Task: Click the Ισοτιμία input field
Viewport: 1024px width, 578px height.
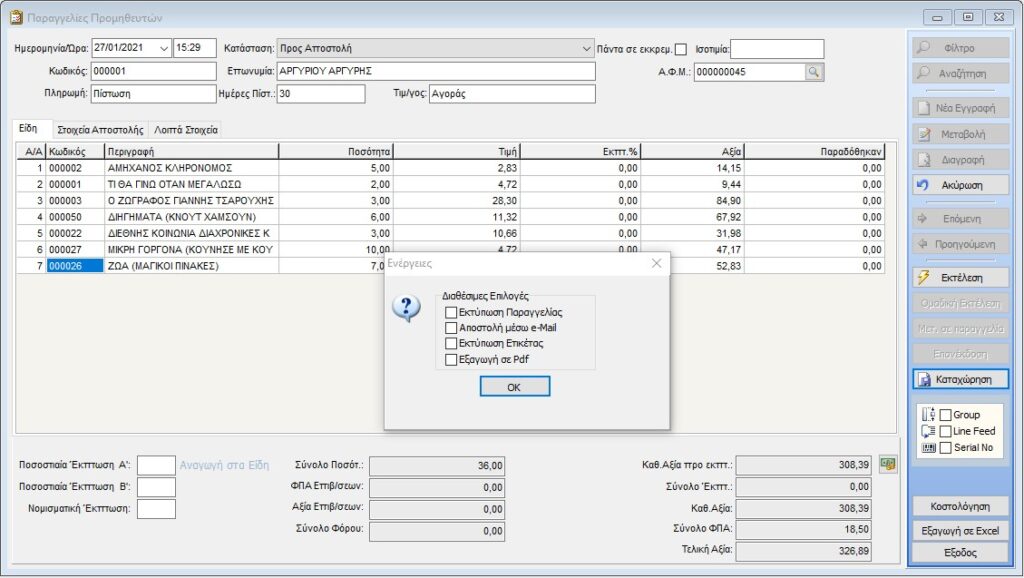Action: [x=777, y=49]
